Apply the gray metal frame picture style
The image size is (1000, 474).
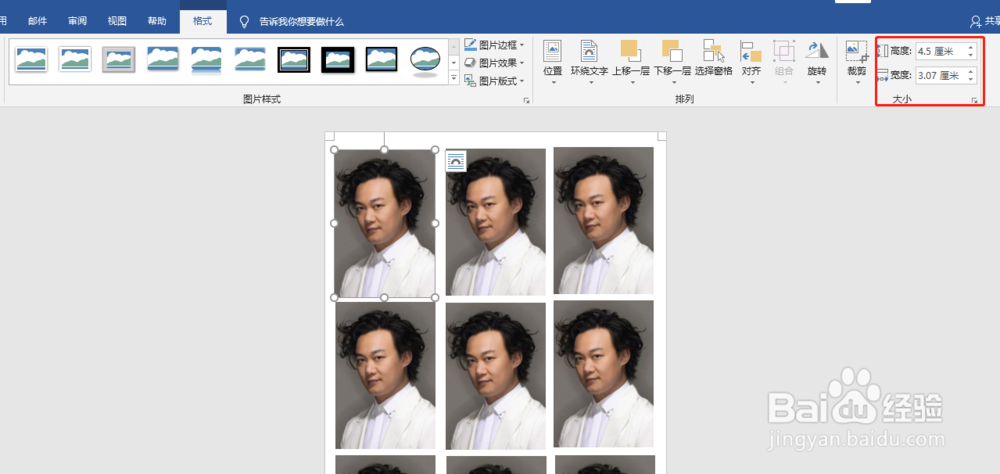pyautogui.click(x=119, y=59)
